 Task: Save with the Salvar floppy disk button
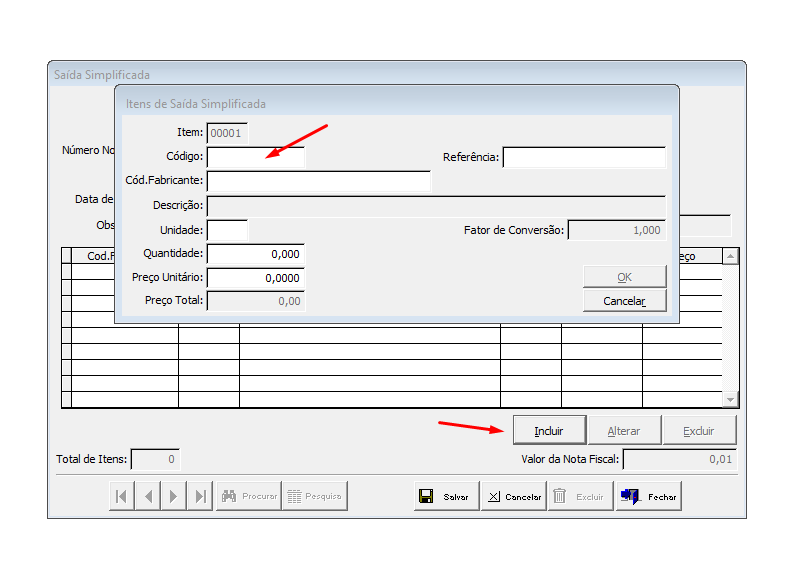[446, 496]
